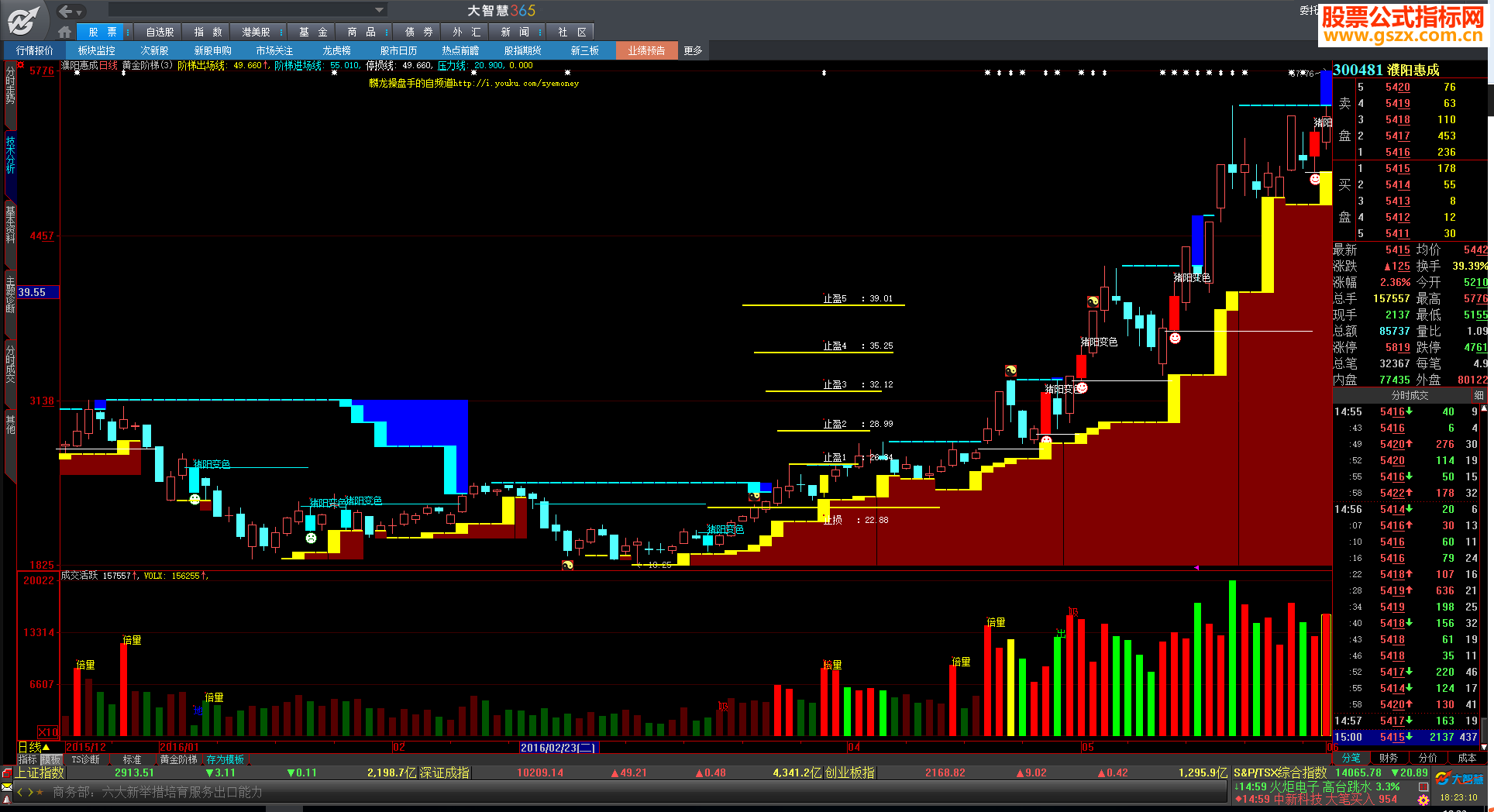Image resolution: width=1494 pixels, height=812 pixels.
Task: Show previous news with left chevron
Action: 20,792
